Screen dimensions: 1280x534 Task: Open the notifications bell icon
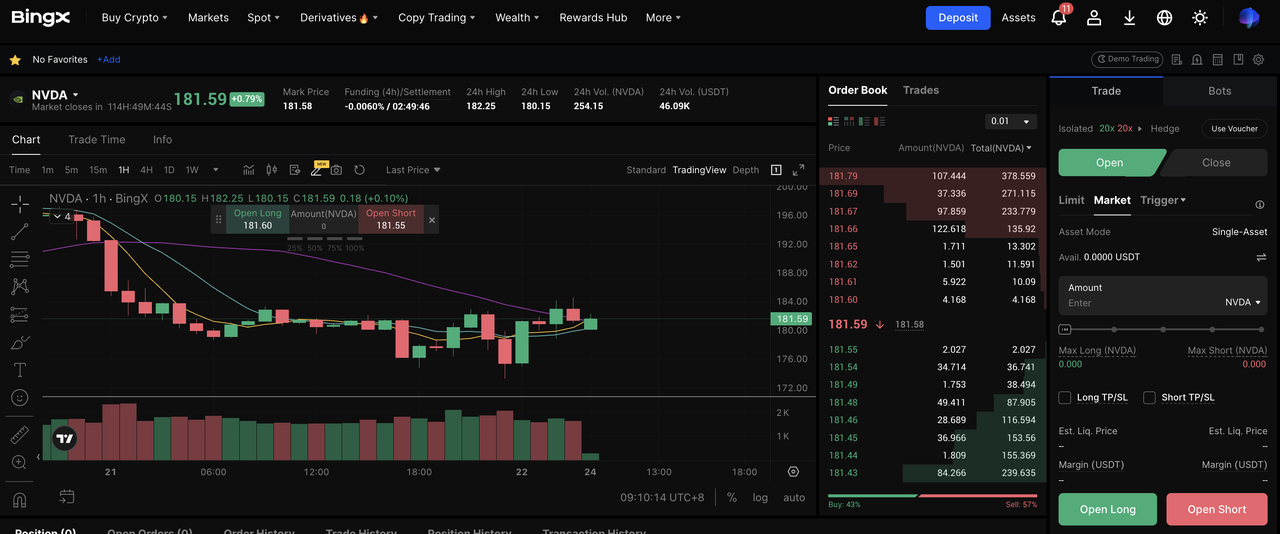[x=1058, y=18]
